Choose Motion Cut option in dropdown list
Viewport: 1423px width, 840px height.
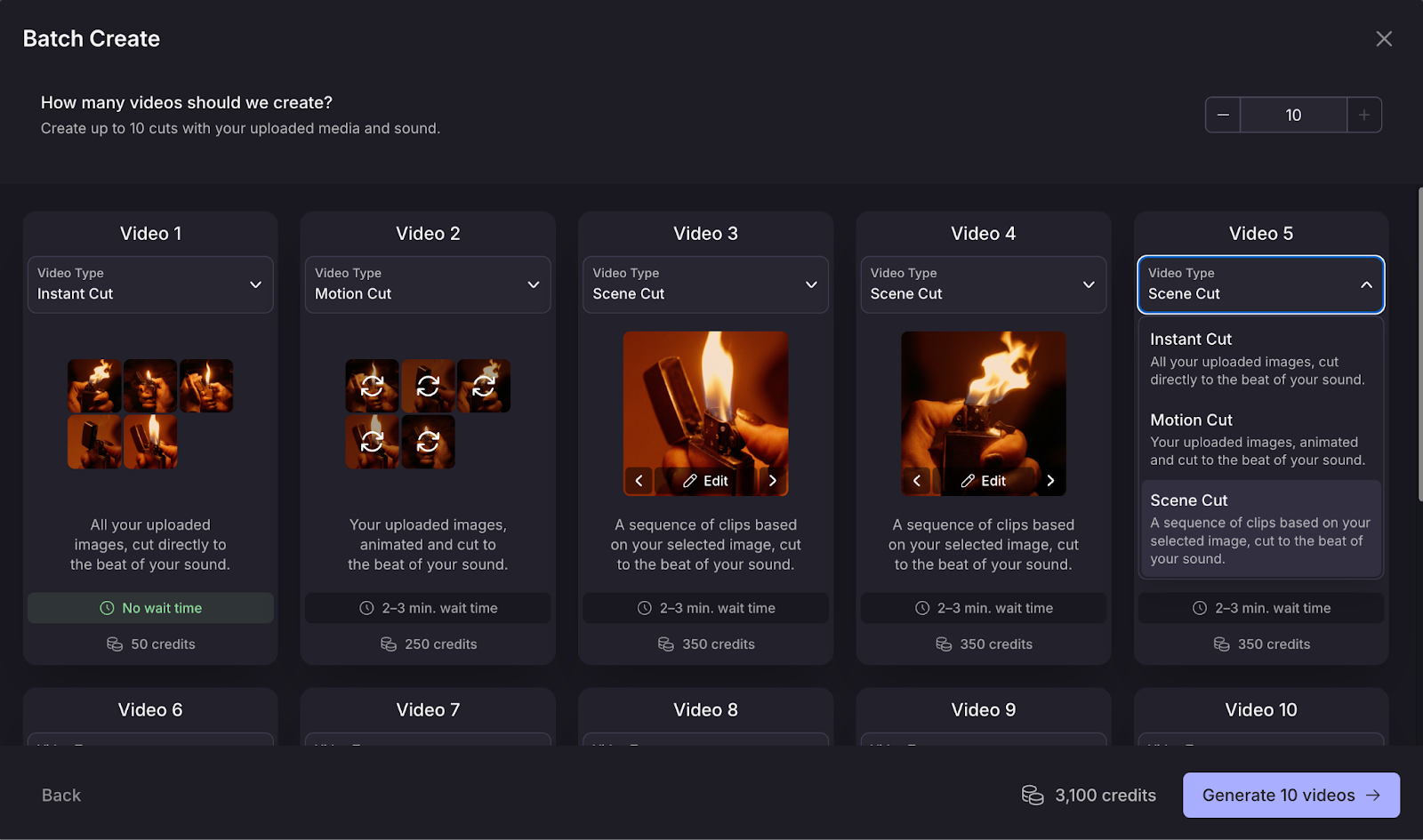tap(1261, 439)
